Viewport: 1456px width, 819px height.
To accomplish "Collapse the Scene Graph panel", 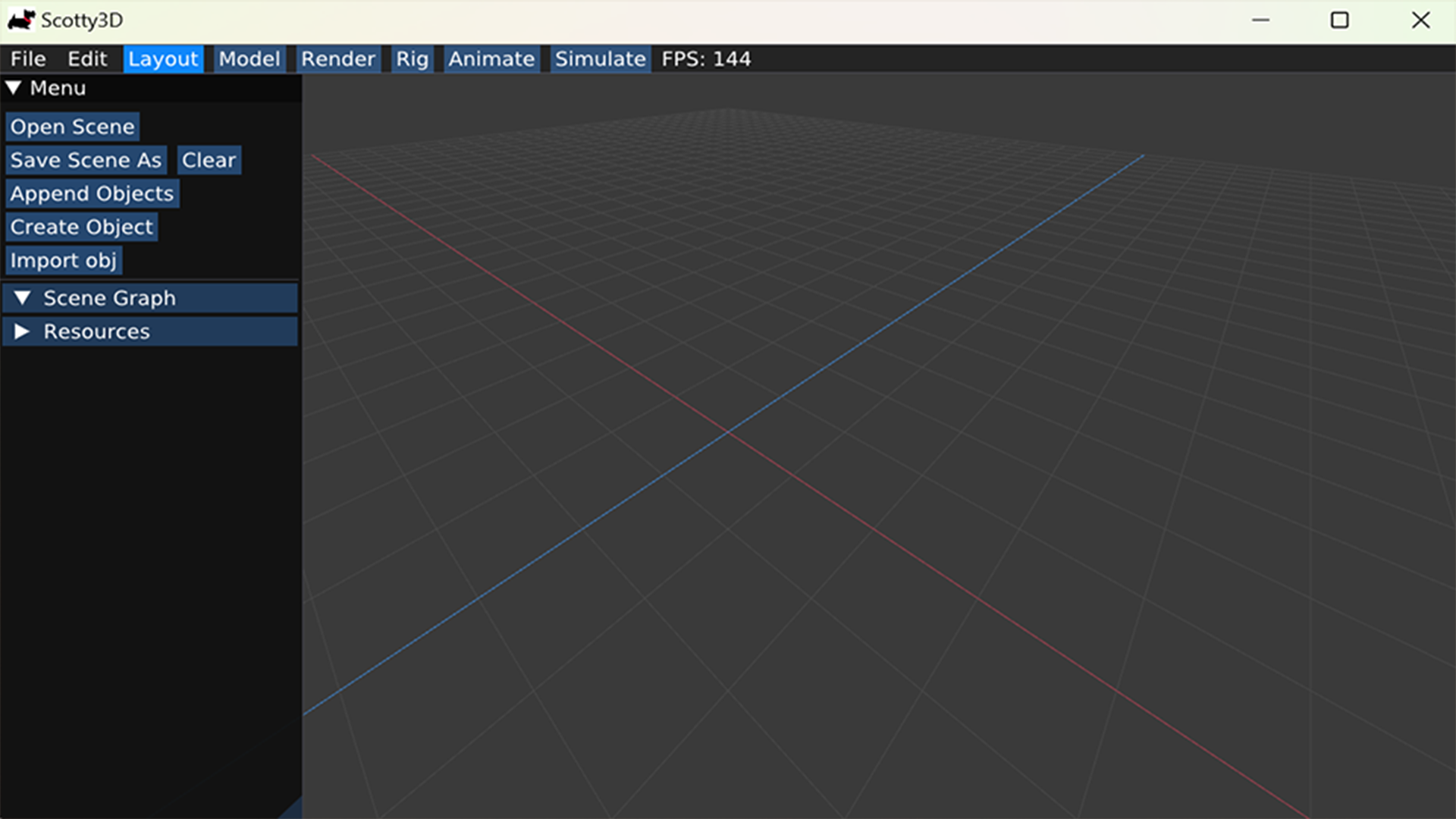I will pos(108,297).
